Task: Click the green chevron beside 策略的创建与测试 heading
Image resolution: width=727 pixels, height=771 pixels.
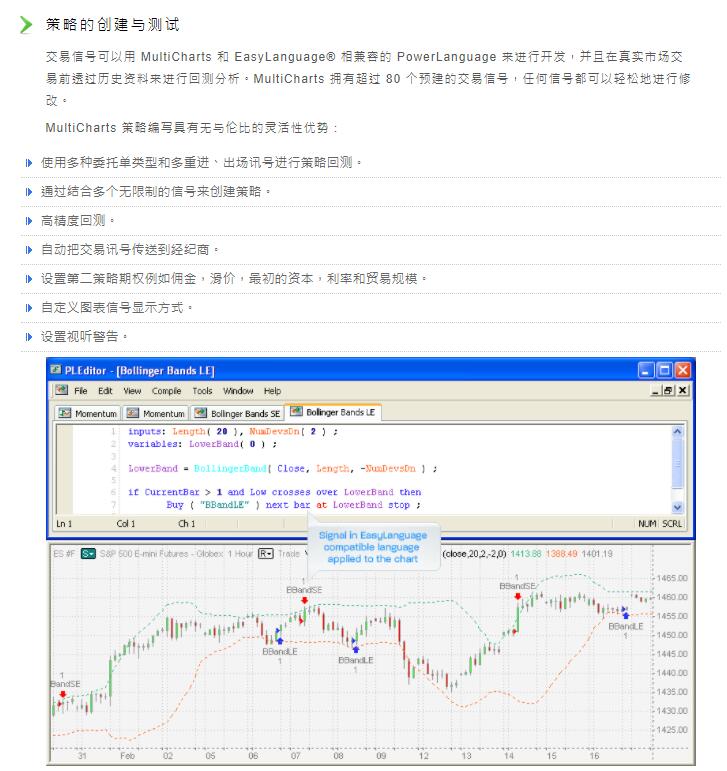Action: coord(26,25)
